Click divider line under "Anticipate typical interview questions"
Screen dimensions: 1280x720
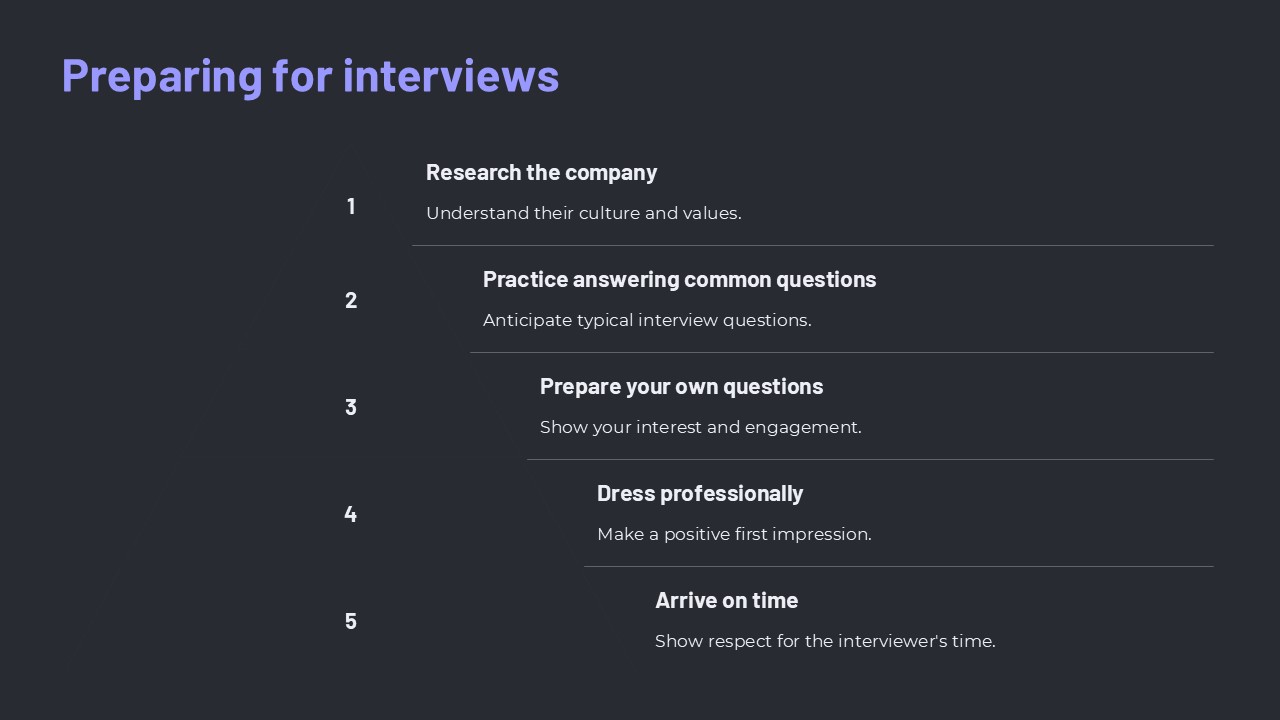(x=841, y=352)
